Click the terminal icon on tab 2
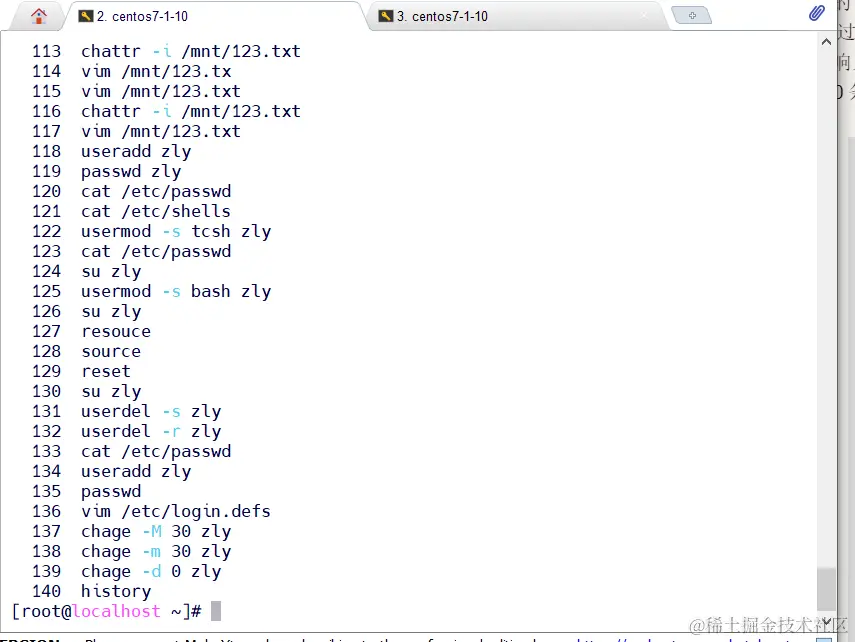Viewport: 855px width, 642px height. pyautogui.click(x=86, y=16)
